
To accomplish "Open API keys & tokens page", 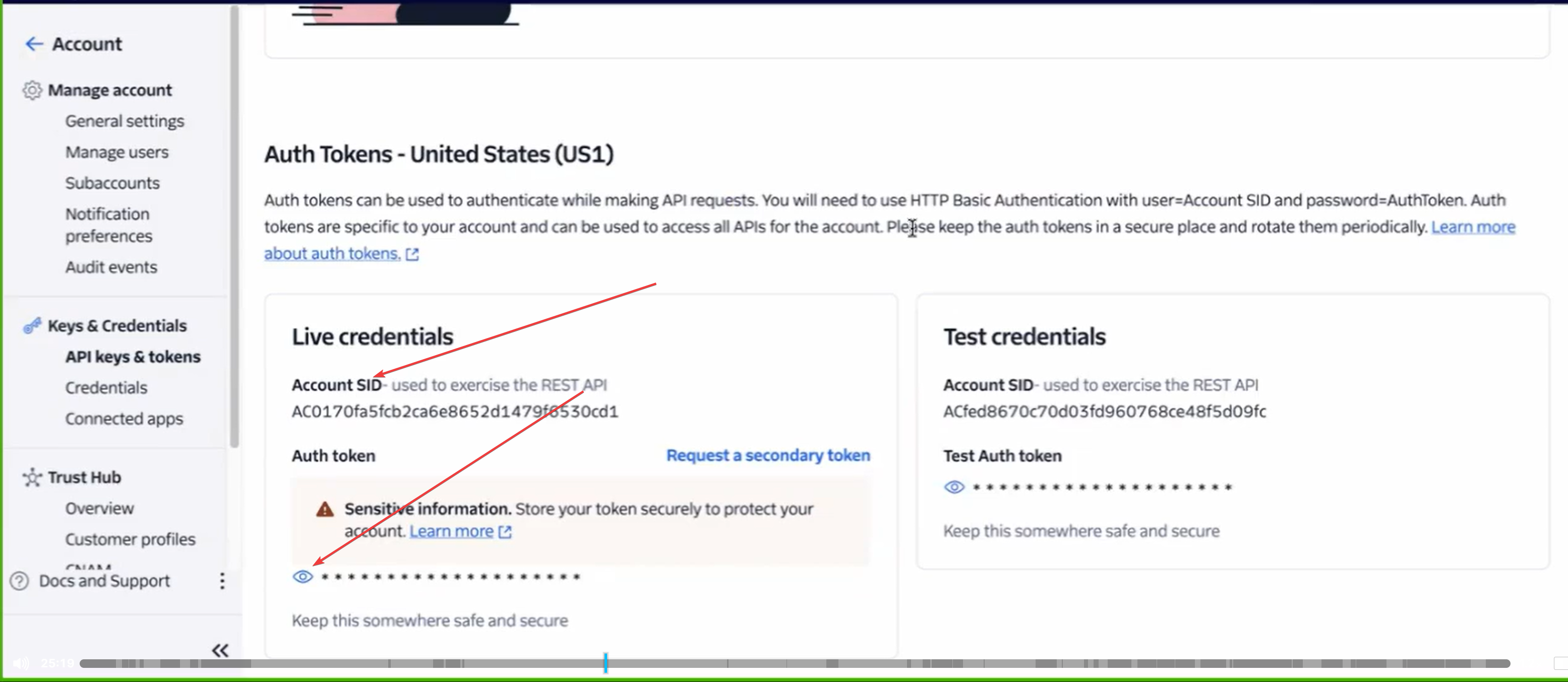I will 133,357.
